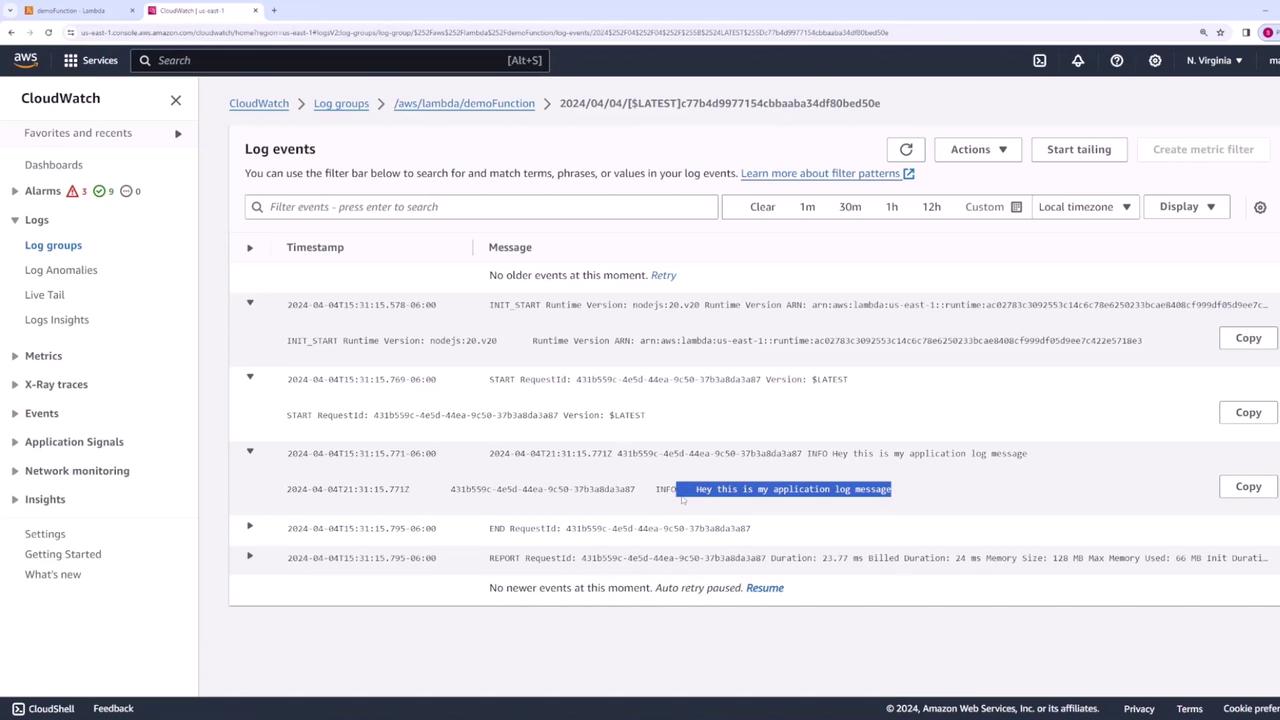
Task: Expand the Application Signals section
Action: tap(15, 442)
